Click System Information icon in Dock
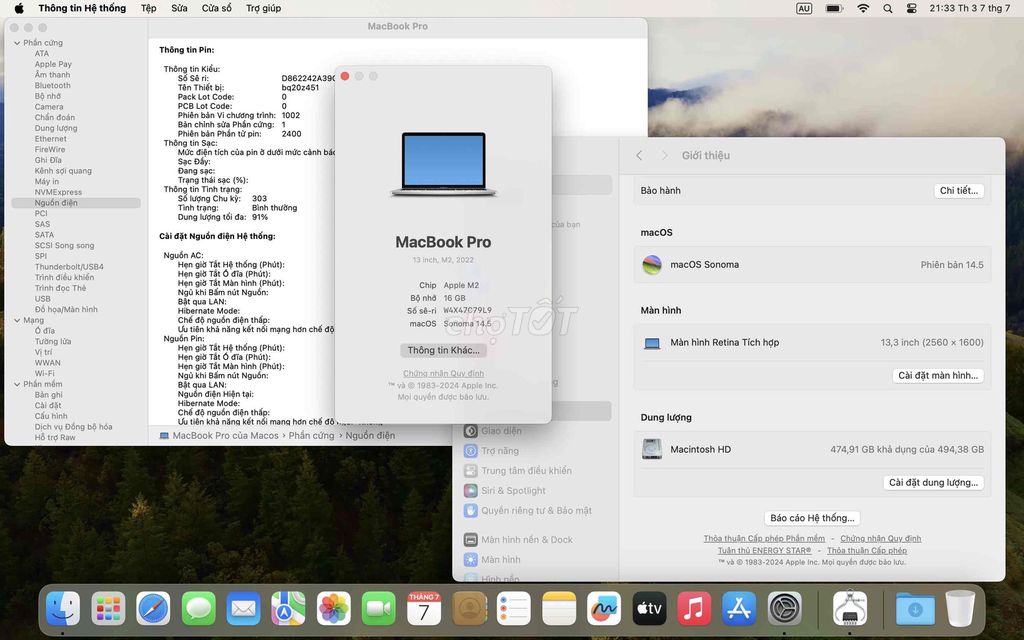Viewport: 1024px width, 640px height. point(850,609)
